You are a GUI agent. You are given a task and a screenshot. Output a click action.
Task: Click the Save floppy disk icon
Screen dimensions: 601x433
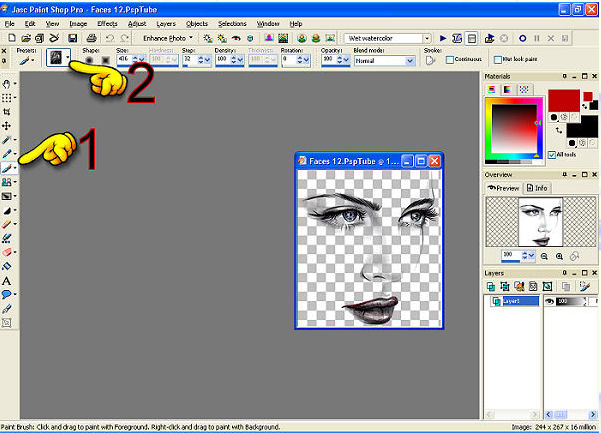tap(72, 38)
